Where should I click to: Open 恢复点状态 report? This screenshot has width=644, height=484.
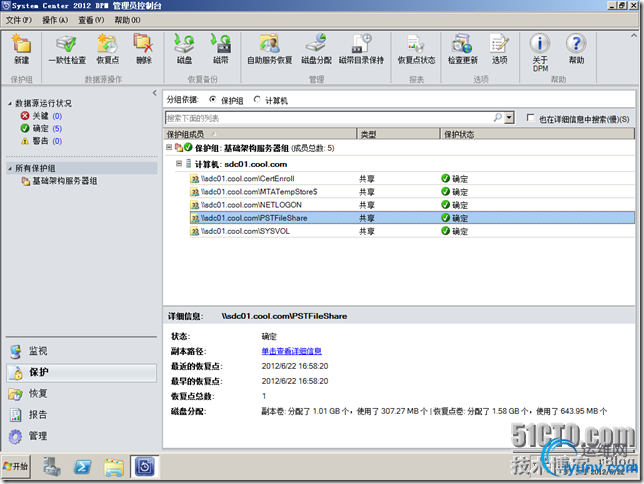tap(416, 49)
